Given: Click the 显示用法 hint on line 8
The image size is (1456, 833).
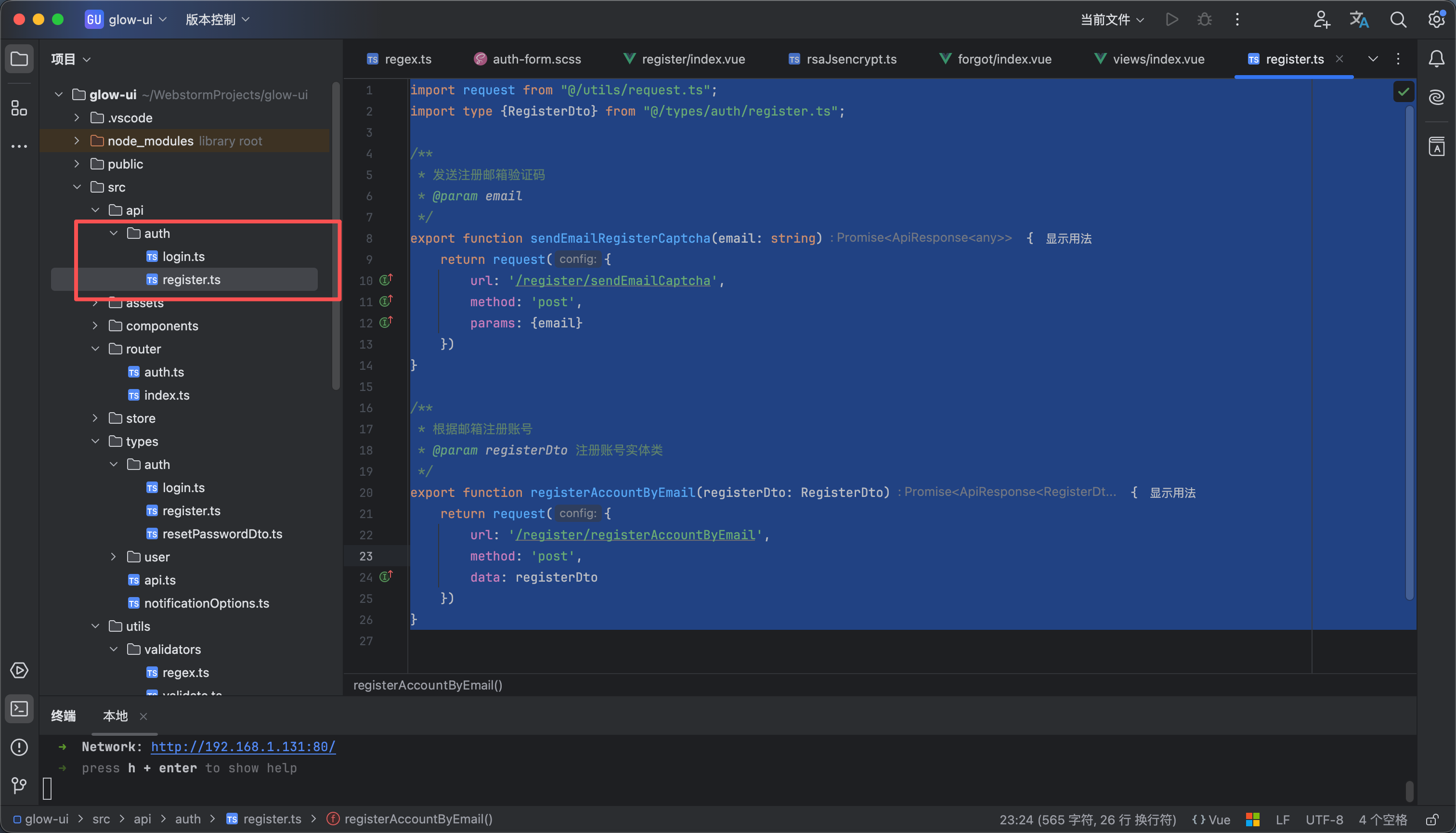Looking at the screenshot, I should click(1068, 238).
